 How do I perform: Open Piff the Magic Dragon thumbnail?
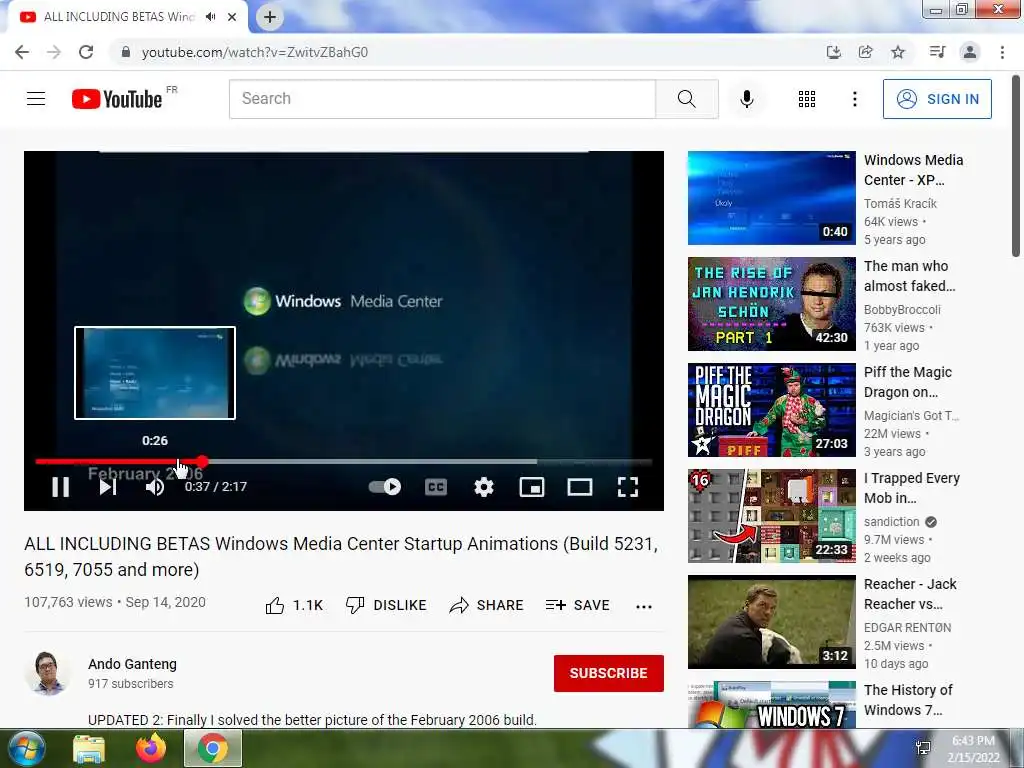tap(771, 409)
